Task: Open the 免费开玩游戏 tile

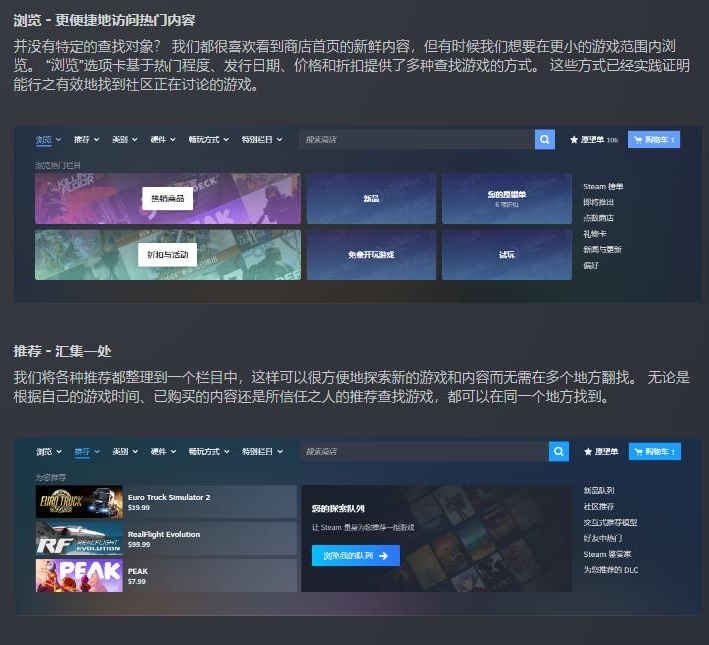Action: click(371, 255)
